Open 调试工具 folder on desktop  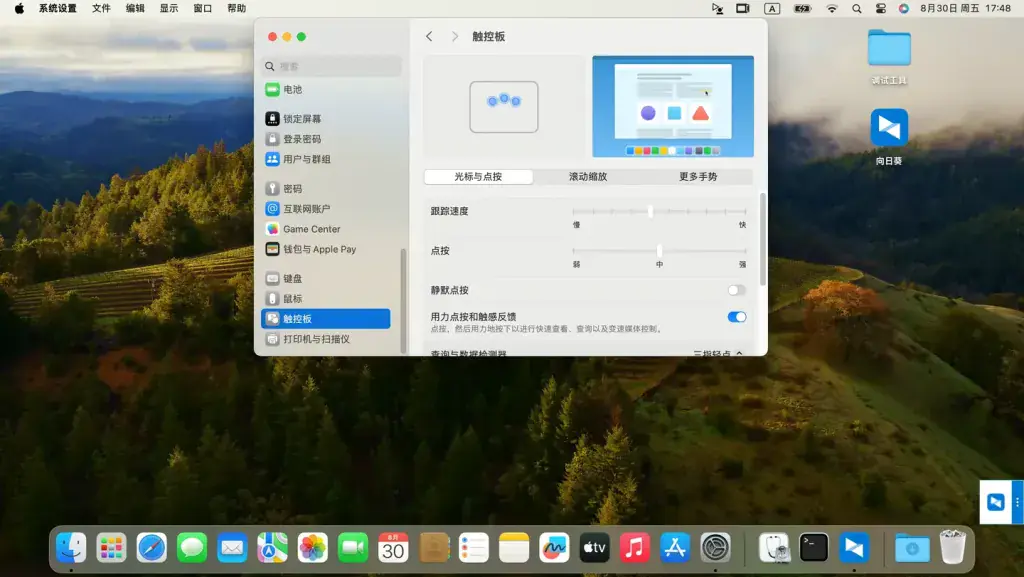[889, 56]
